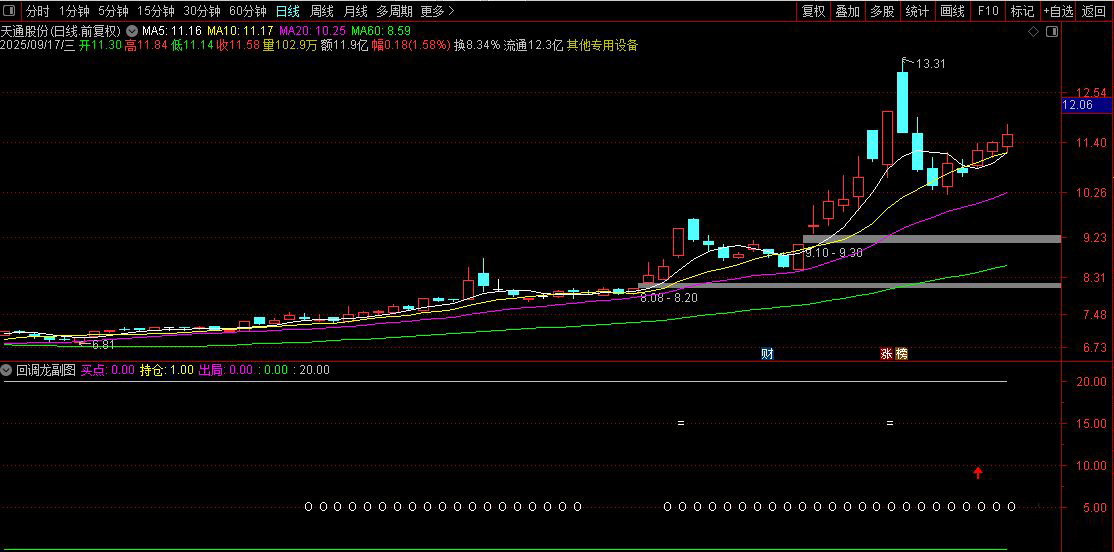Select the 周线 weekly period tab

[x=322, y=11]
